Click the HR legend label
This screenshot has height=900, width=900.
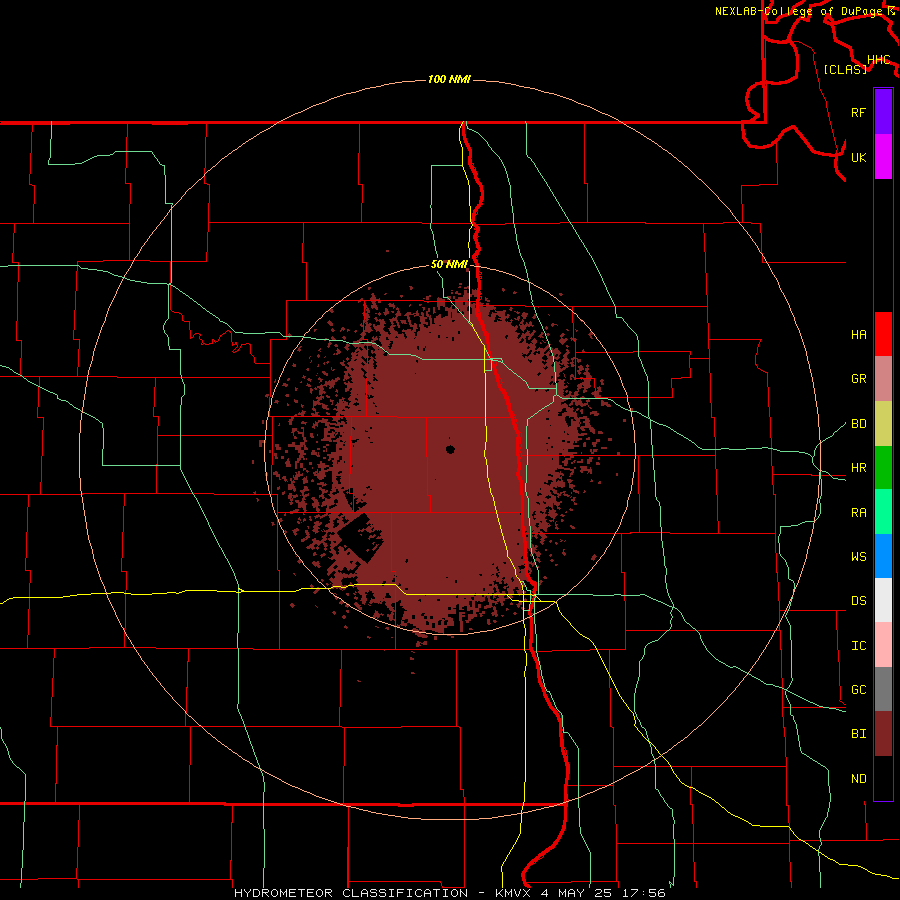pos(858,468)
